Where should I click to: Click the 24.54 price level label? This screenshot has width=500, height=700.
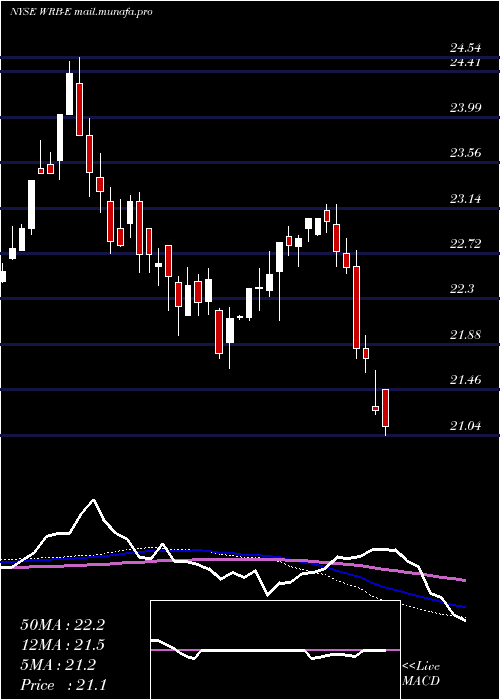coord(465,48)
